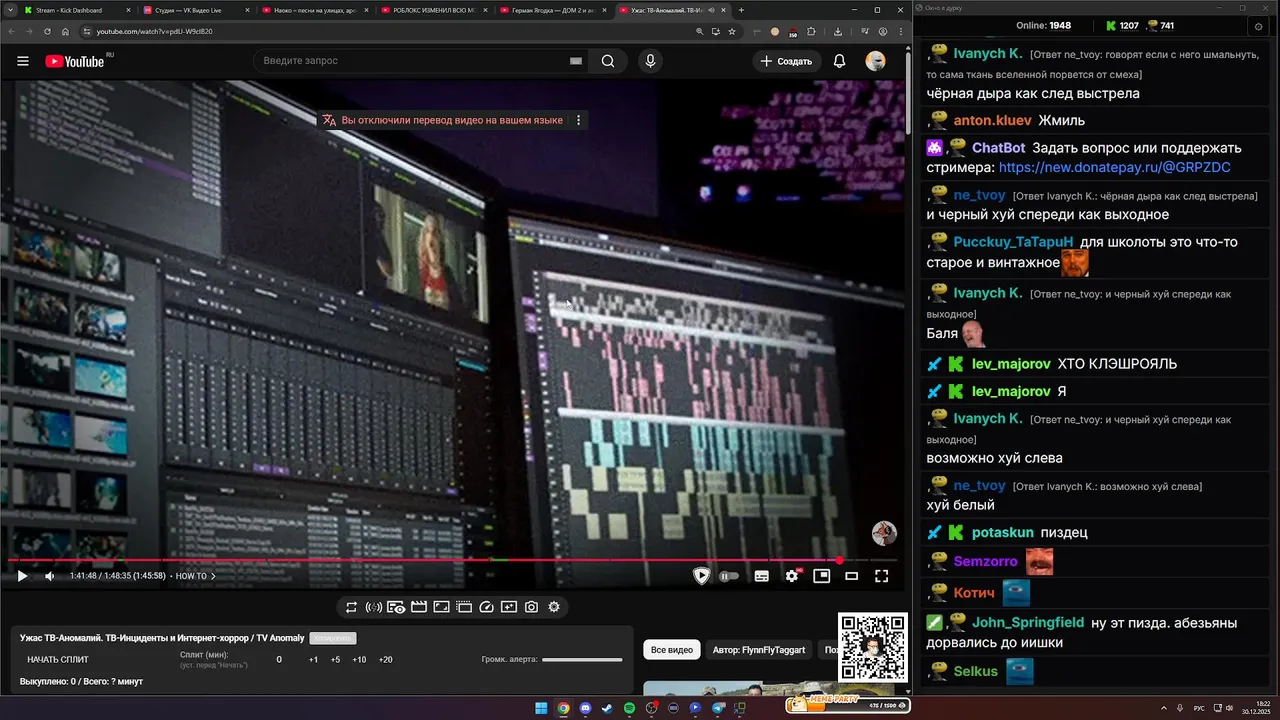The image size is (1280, 720).
Task: Click the John_Springfield username in chat
Action: [x=1028, y=623]
